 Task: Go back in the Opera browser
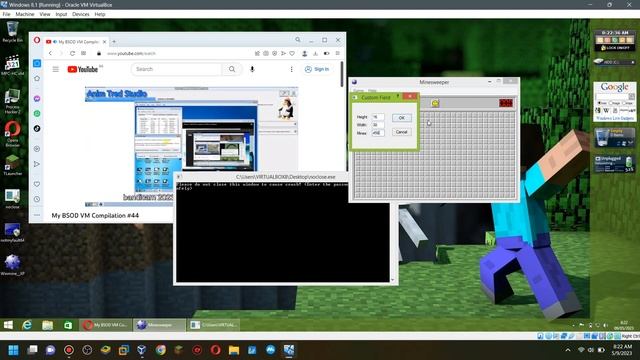click(x=50, y=53)
